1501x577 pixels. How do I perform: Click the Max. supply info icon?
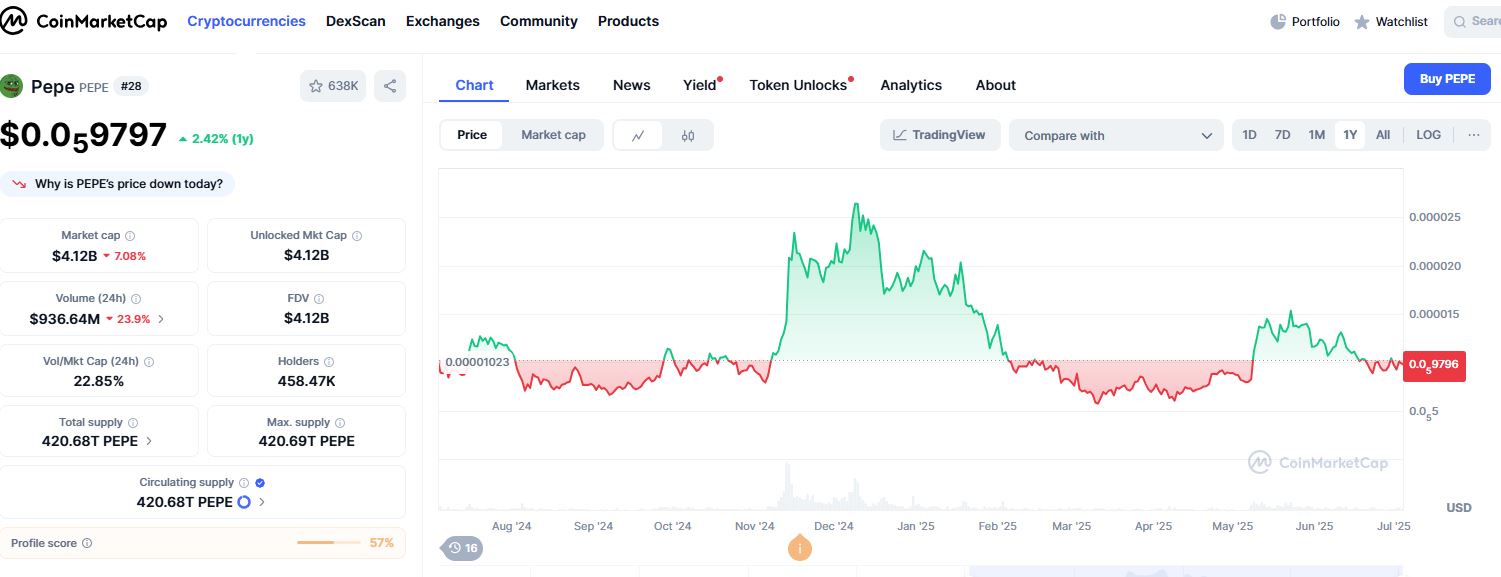[x=339, y=423]
